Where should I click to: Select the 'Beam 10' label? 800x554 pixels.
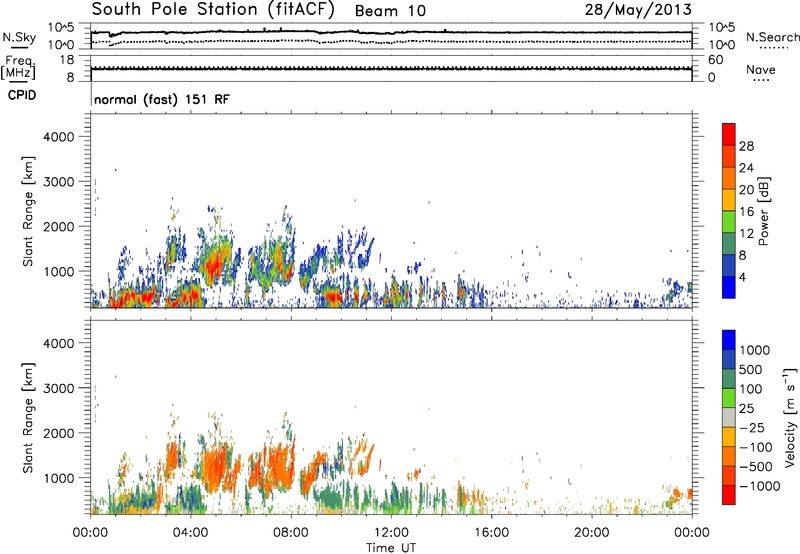tap(390, 11)
